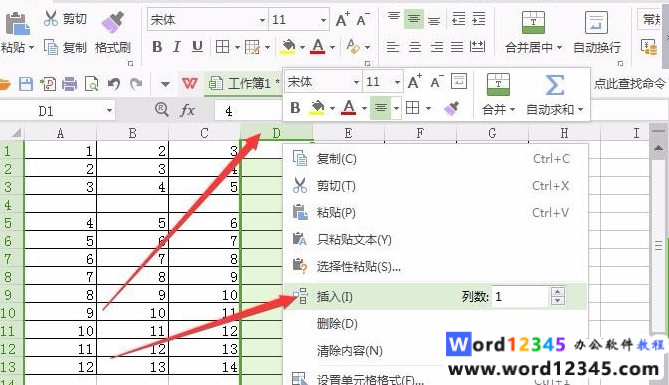Choose 剪切(T) from the context menu
Viewport: 669px width, 385px height.
tap(435, 186)
